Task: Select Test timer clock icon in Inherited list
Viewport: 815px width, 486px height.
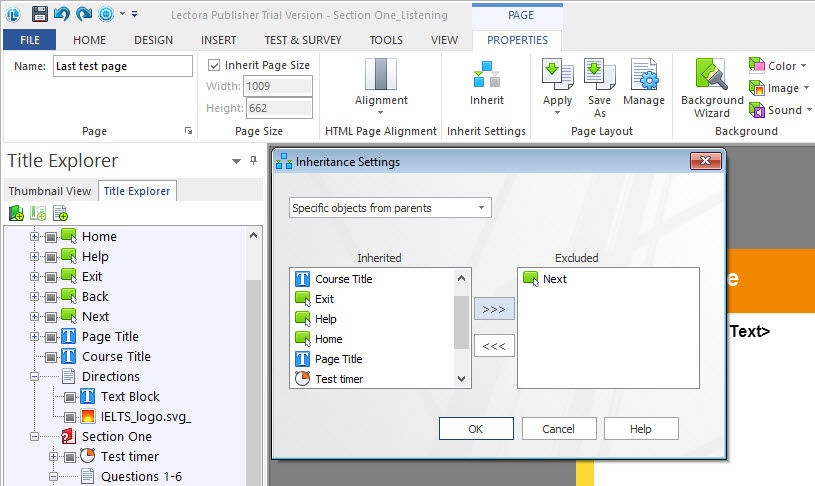Action: 302,378
